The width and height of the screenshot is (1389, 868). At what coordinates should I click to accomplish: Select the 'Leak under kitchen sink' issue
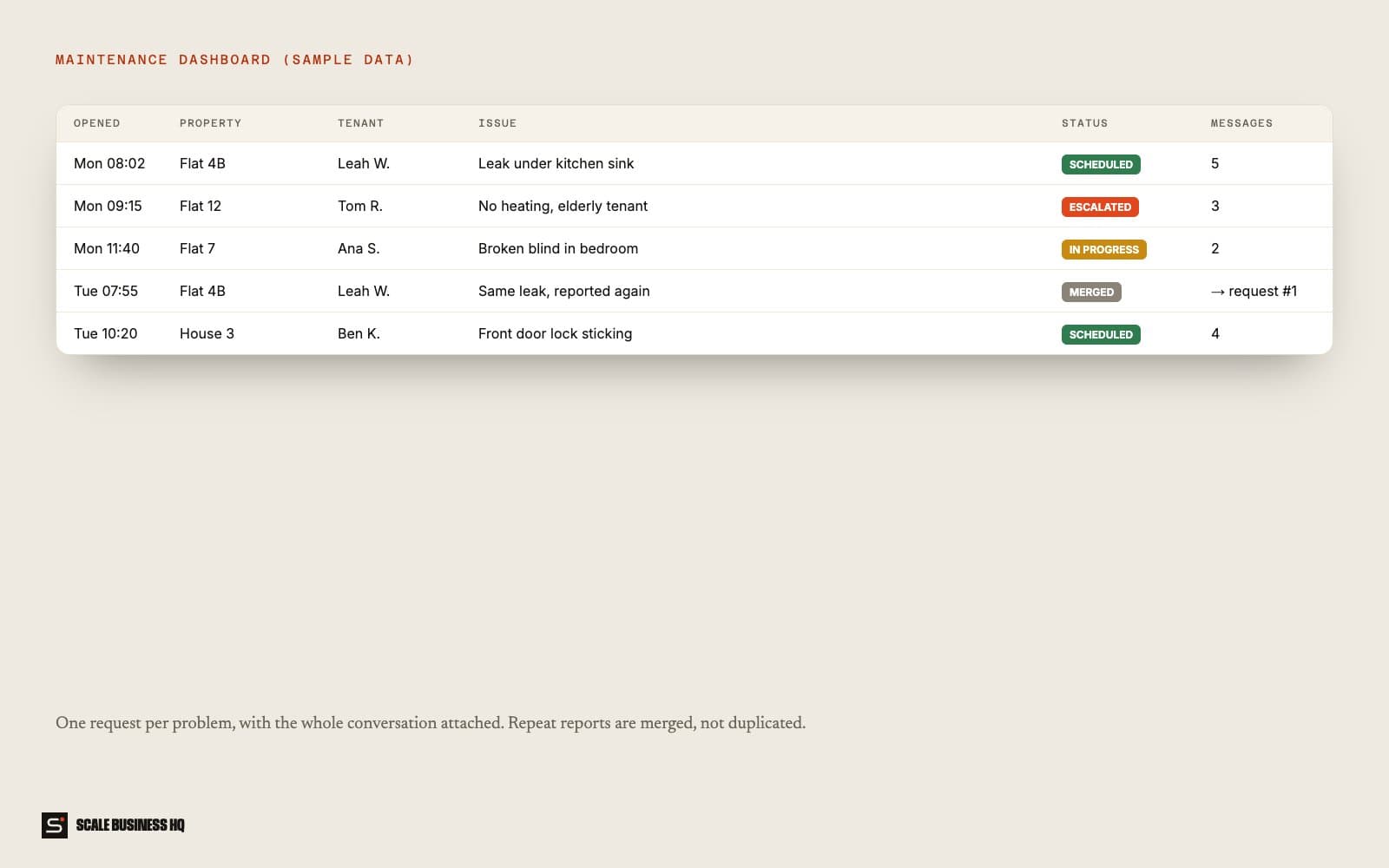(556, 163)
